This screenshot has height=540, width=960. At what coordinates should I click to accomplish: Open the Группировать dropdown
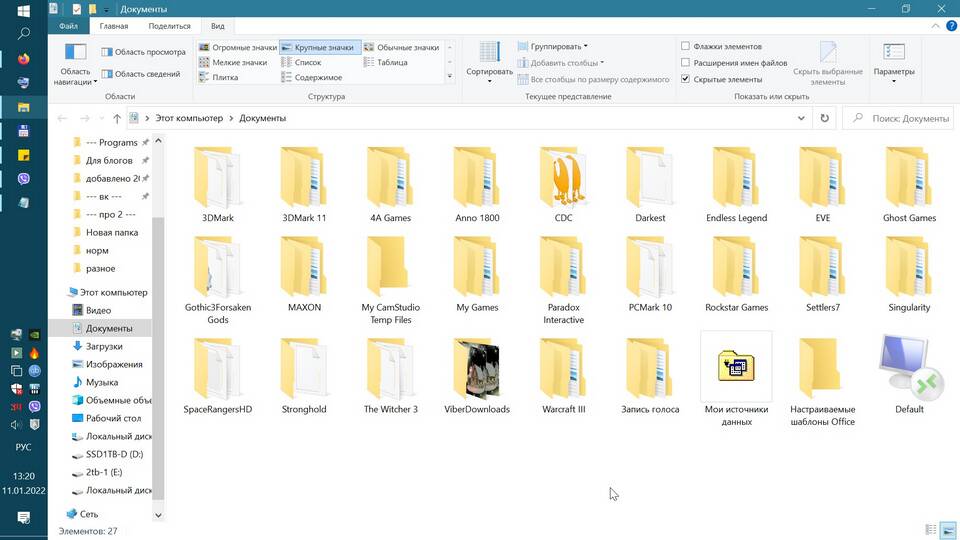point(553,46)
